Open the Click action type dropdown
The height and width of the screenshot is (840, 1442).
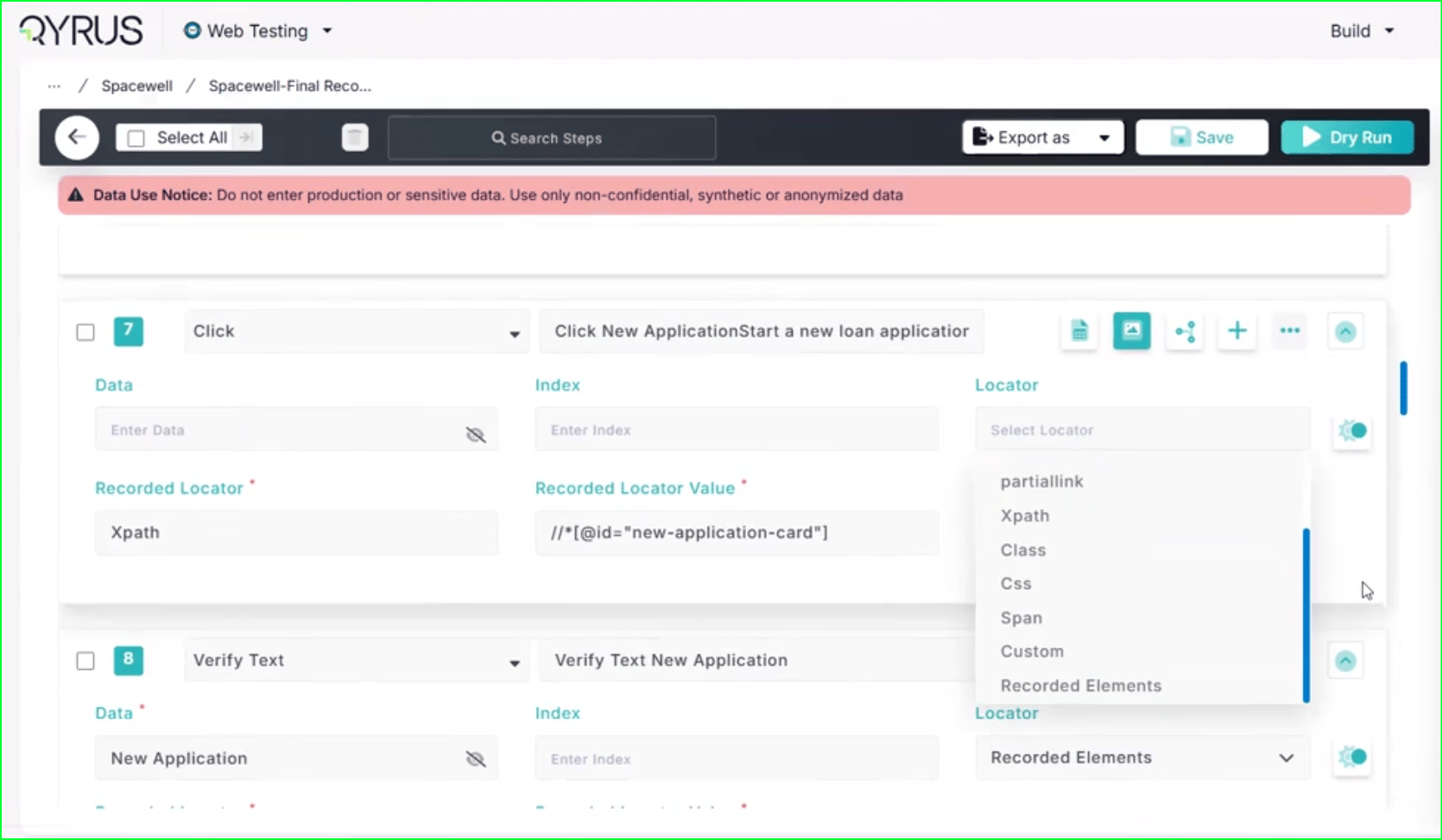pos(356,332)
